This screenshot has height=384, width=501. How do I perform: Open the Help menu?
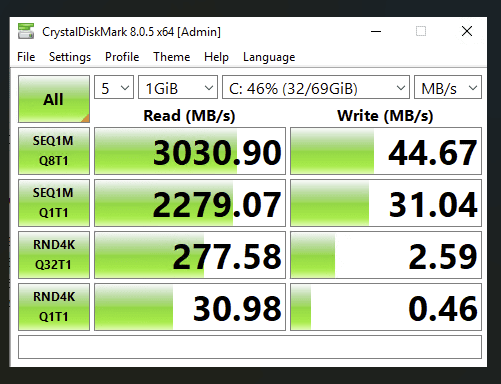216,57
